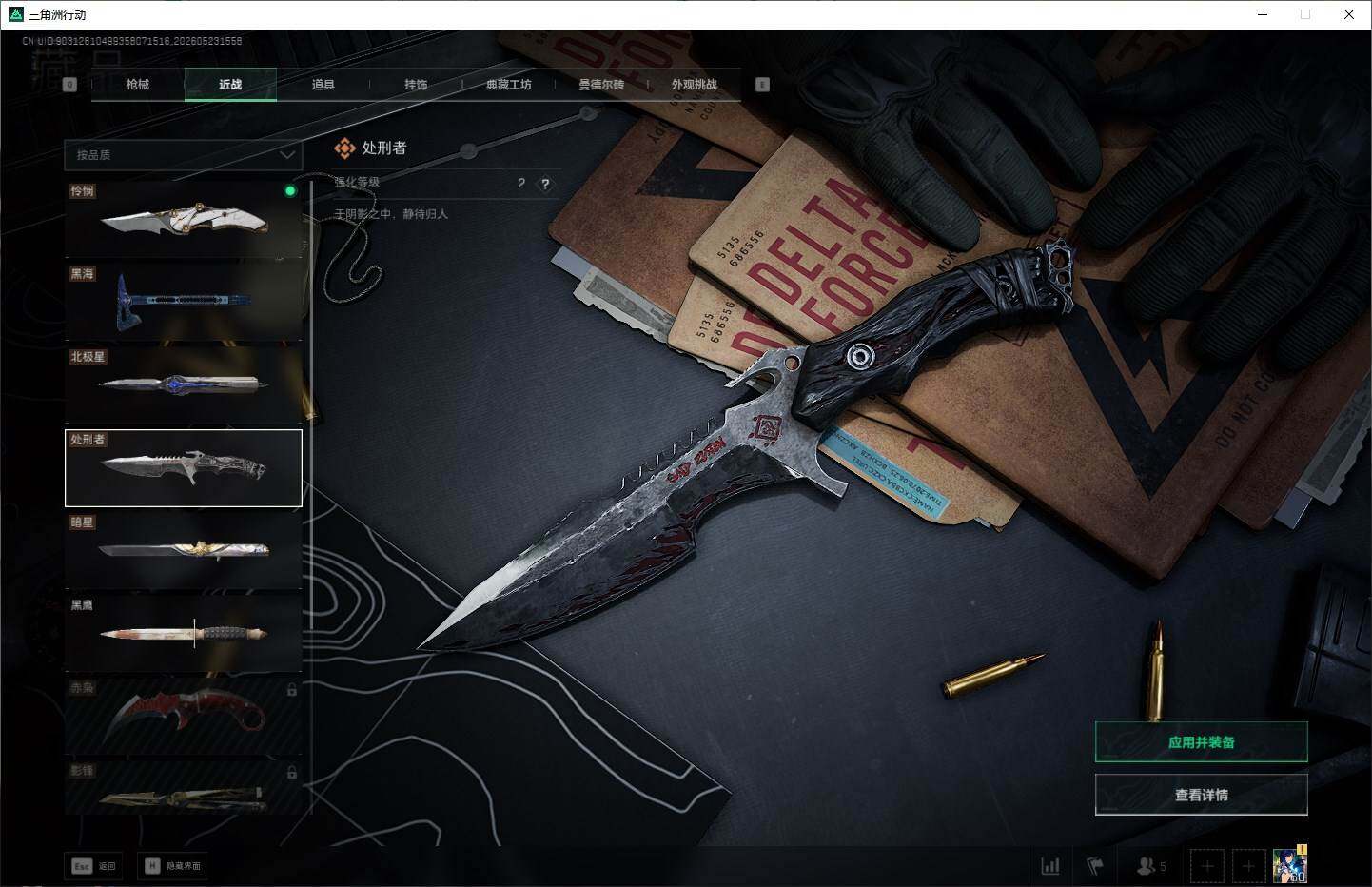The image size is (1372, 887).
Task: Select the 暗星 blade skin thumbnail
Action: point(184,550)
